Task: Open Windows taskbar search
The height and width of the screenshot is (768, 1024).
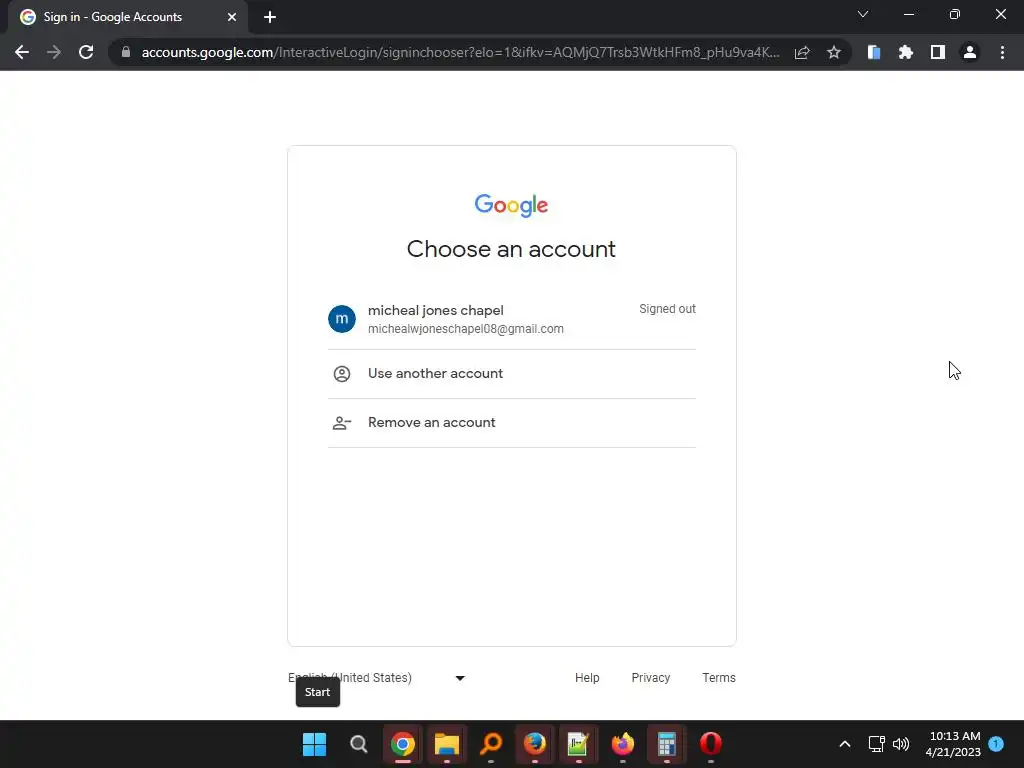Action: [359, 744]
